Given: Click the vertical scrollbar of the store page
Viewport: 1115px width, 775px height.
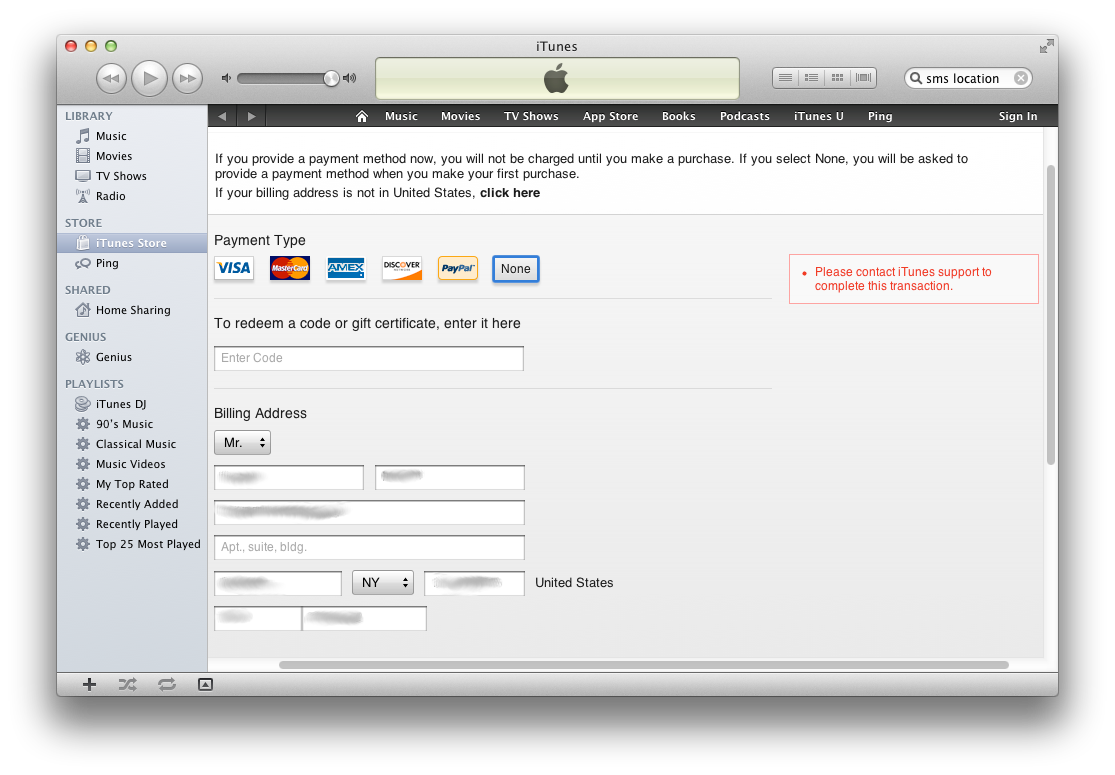Looking at the screenshot, I should 1051,315.
